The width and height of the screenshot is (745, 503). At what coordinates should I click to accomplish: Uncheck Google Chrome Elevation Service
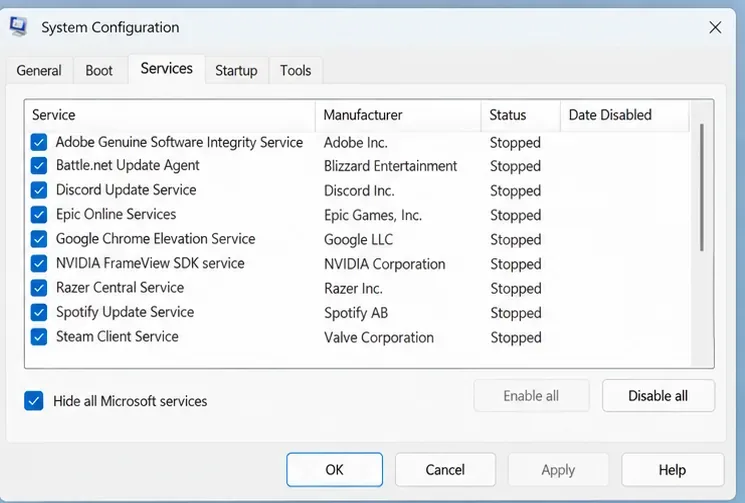(x=39, y=239)
